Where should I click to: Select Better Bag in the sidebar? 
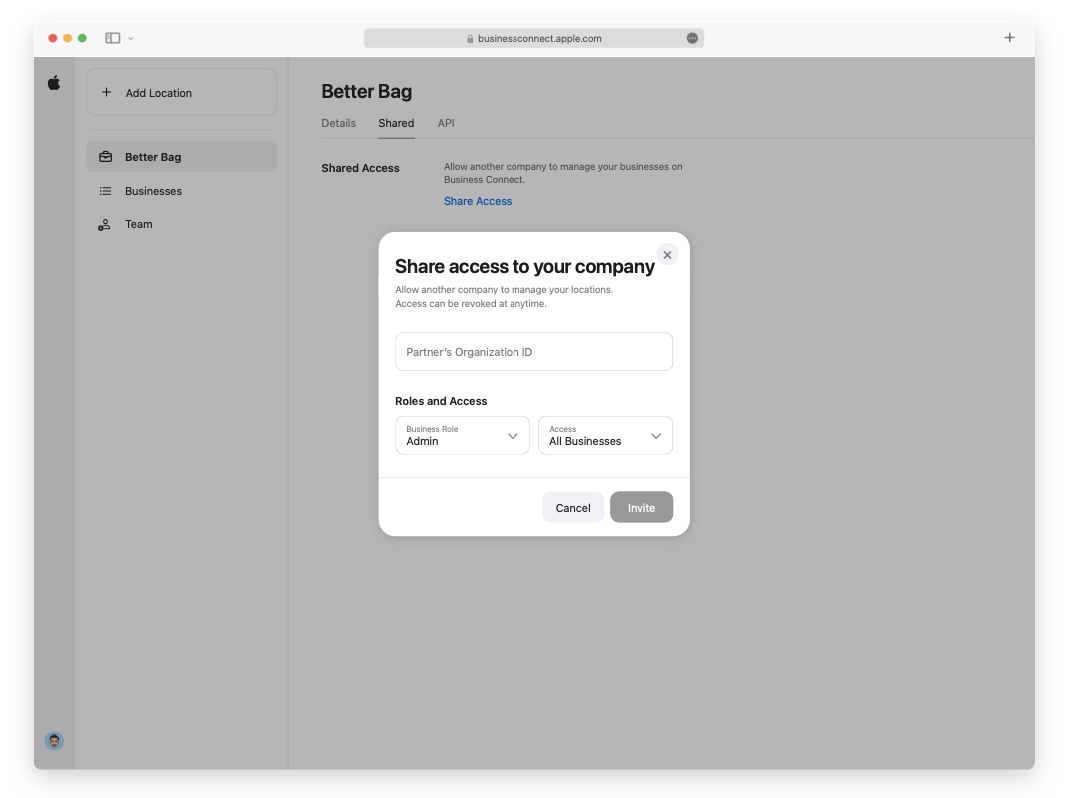(x=182, y=157)
